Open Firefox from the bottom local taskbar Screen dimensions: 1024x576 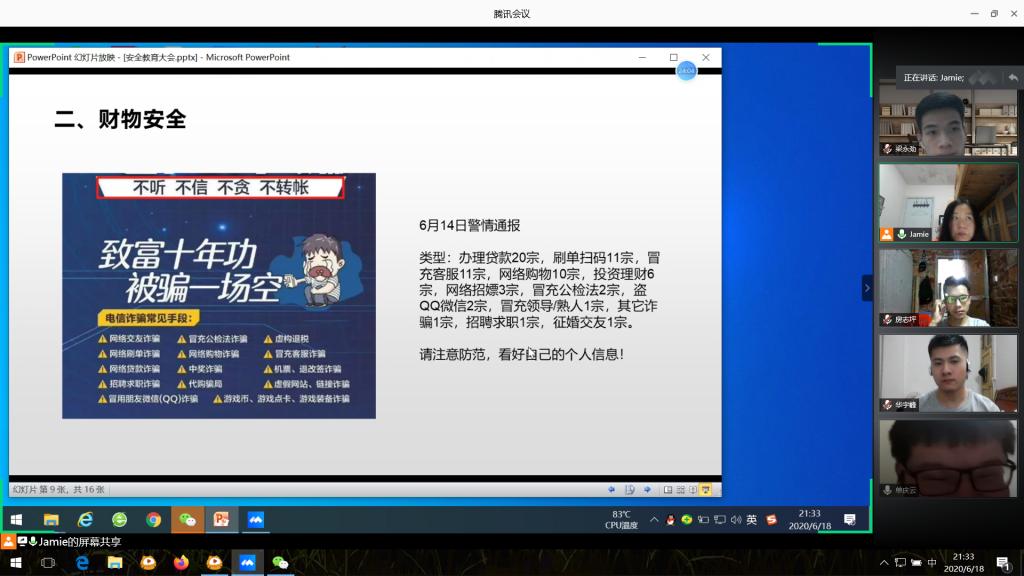pos(181,563)
